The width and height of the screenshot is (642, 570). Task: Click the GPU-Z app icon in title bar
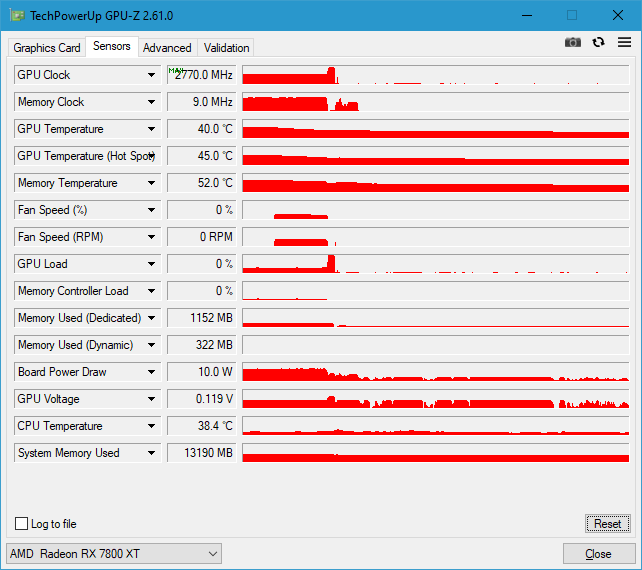(x=18, y=16)
